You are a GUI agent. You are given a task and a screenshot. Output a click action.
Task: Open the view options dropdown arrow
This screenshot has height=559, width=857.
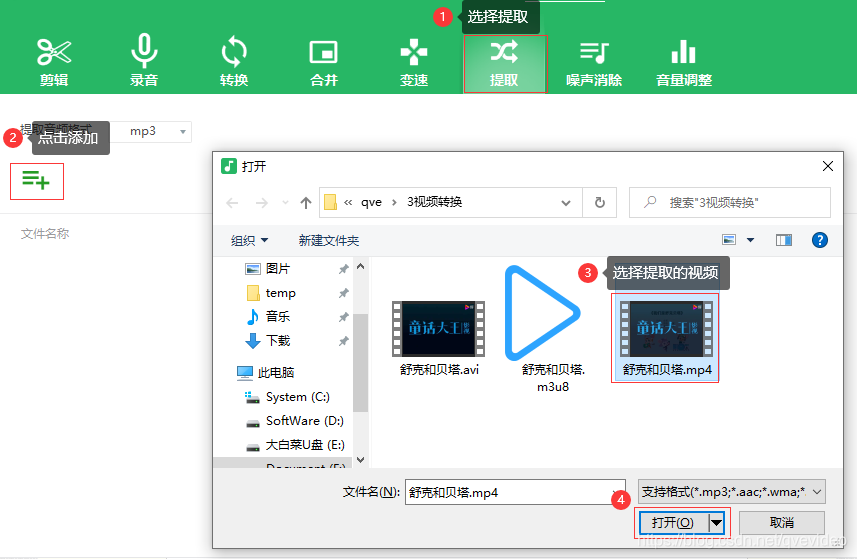click(750, 240)
